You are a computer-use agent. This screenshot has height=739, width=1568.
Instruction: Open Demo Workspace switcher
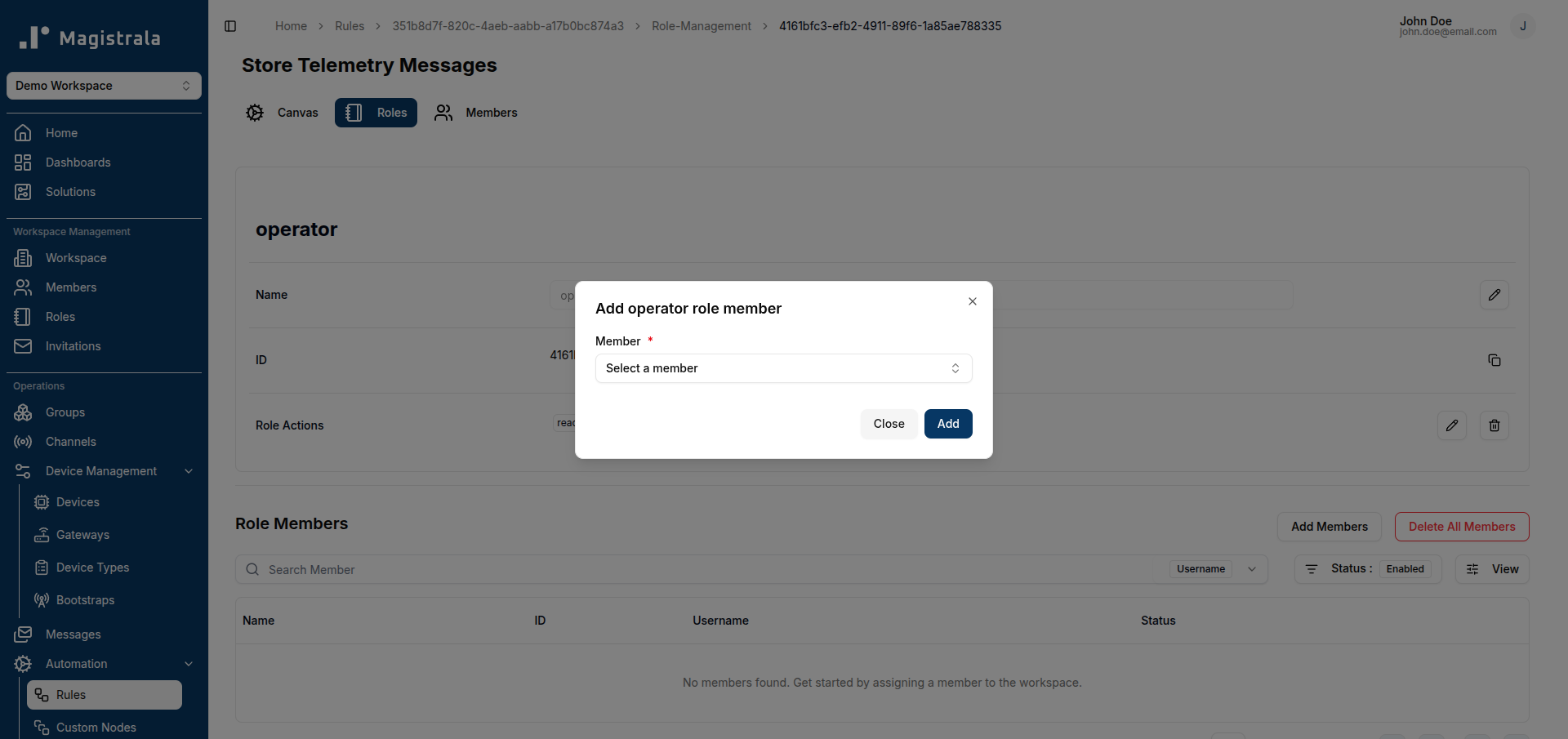(104, 86)
